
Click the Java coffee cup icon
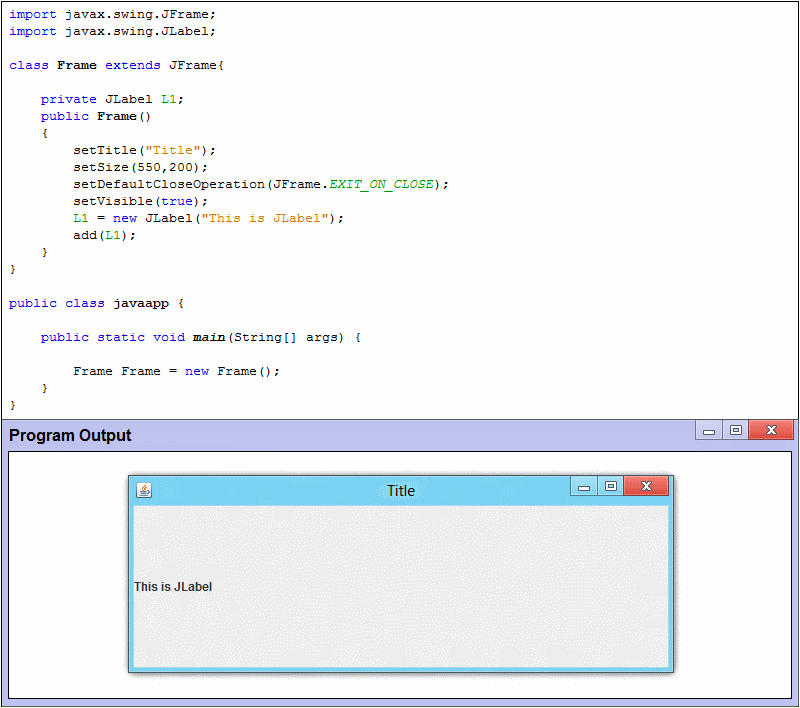pos(143,490)
